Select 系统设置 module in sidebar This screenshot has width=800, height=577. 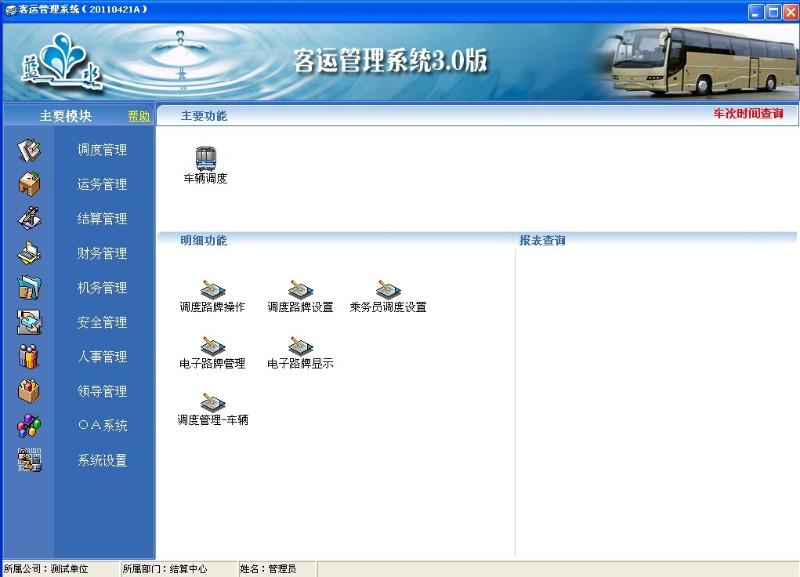[102, 460]
